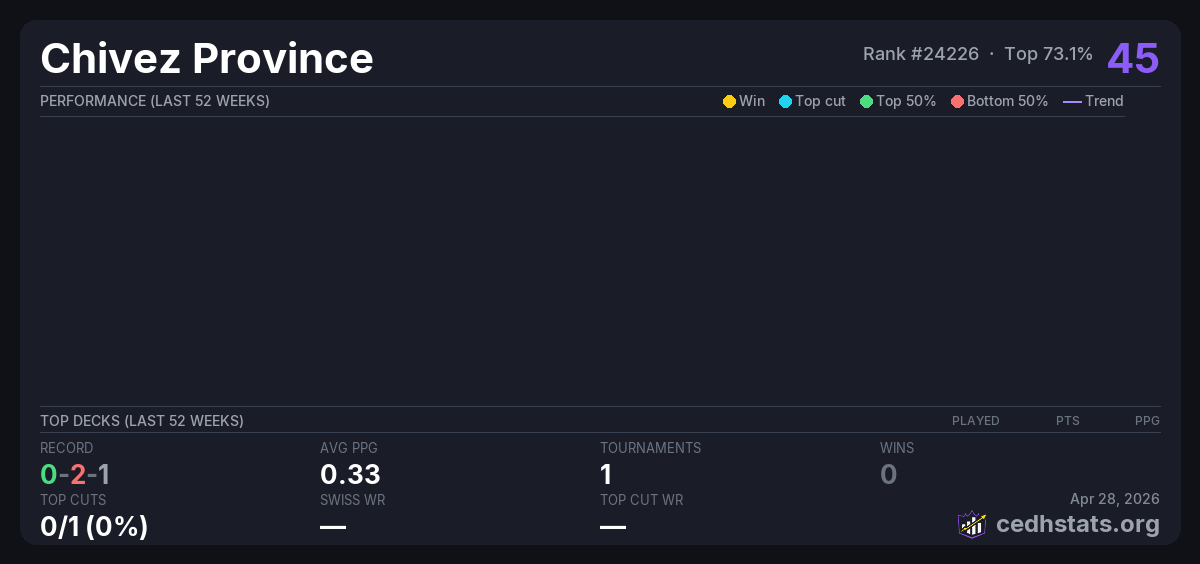Screen dimensions: 1200x564
Task: Toggle the Win series legend label
Action: coord(752,101)
